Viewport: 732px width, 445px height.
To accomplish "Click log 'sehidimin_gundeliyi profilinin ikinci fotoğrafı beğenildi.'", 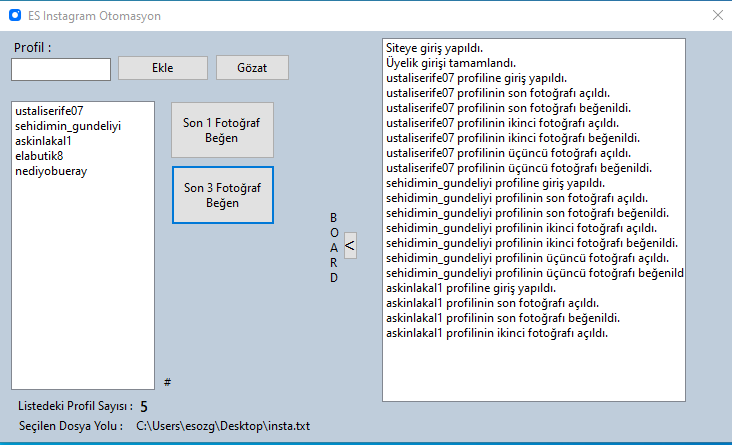I will coord(532,243).
